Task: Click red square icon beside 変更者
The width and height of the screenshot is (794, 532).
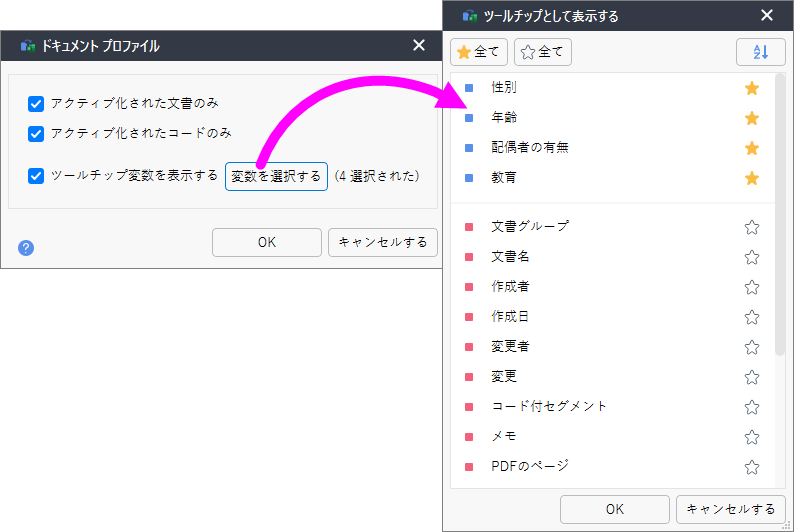Action: click(x=469, y=347)
